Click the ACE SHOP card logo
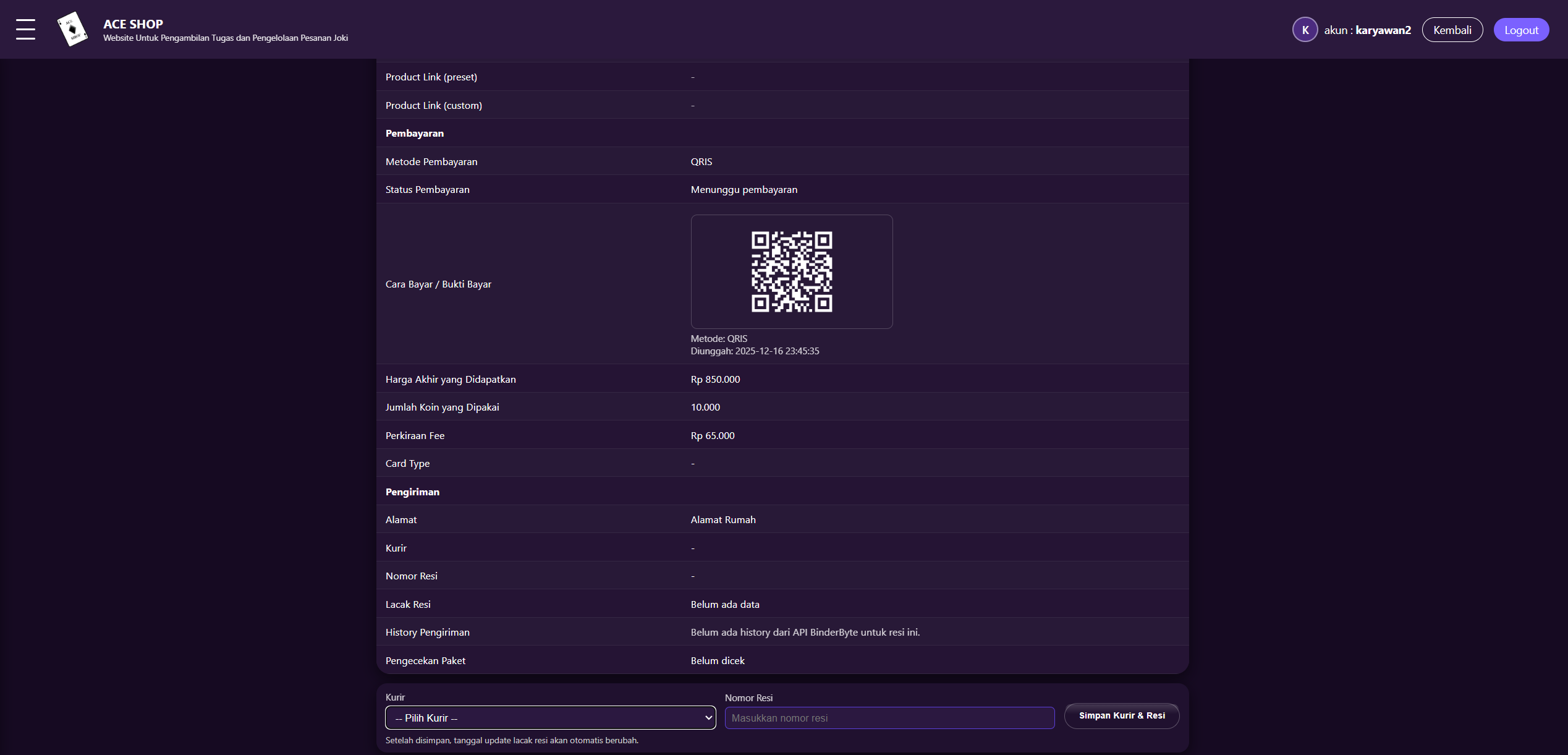Viewport: 1568px width, 755px height. pos(72,29)
